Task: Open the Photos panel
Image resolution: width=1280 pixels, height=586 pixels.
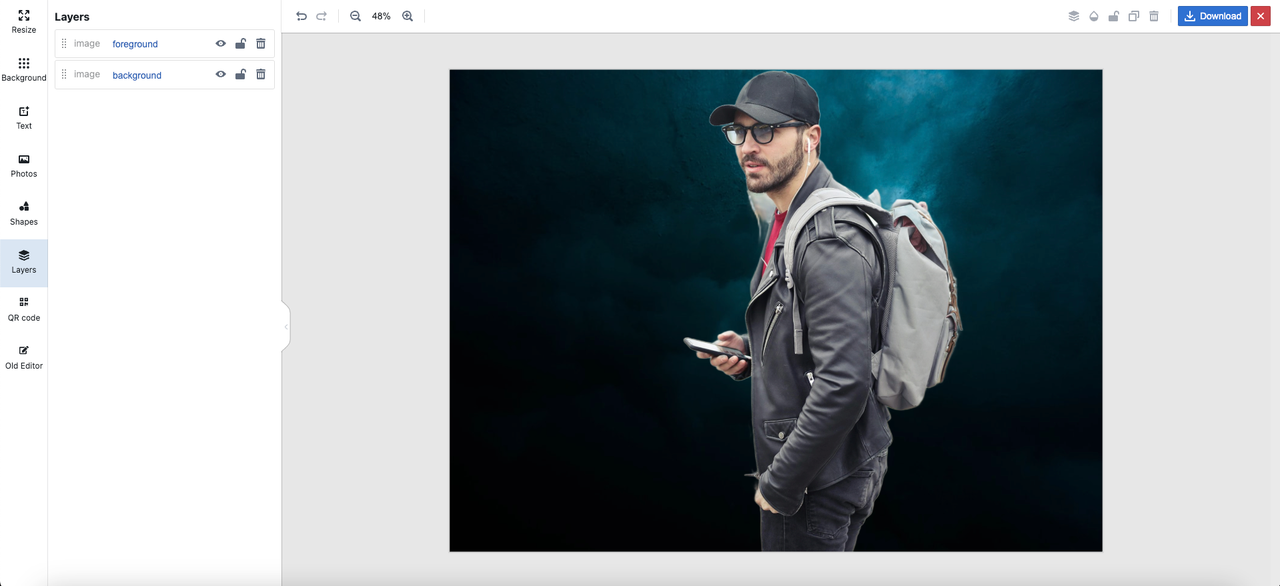Action: pyautogui.click(x=24, y=166)
